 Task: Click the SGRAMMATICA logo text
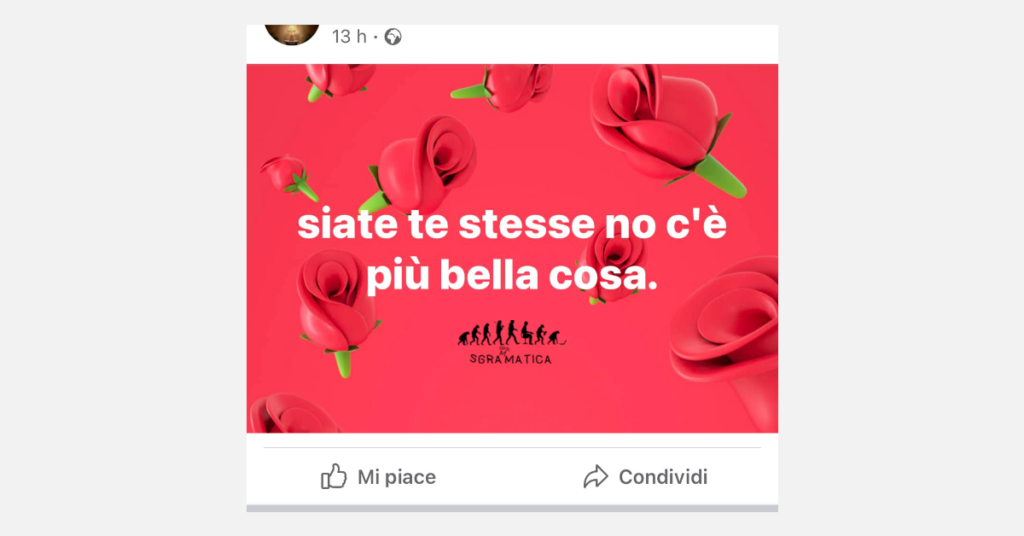pos(511,358)
